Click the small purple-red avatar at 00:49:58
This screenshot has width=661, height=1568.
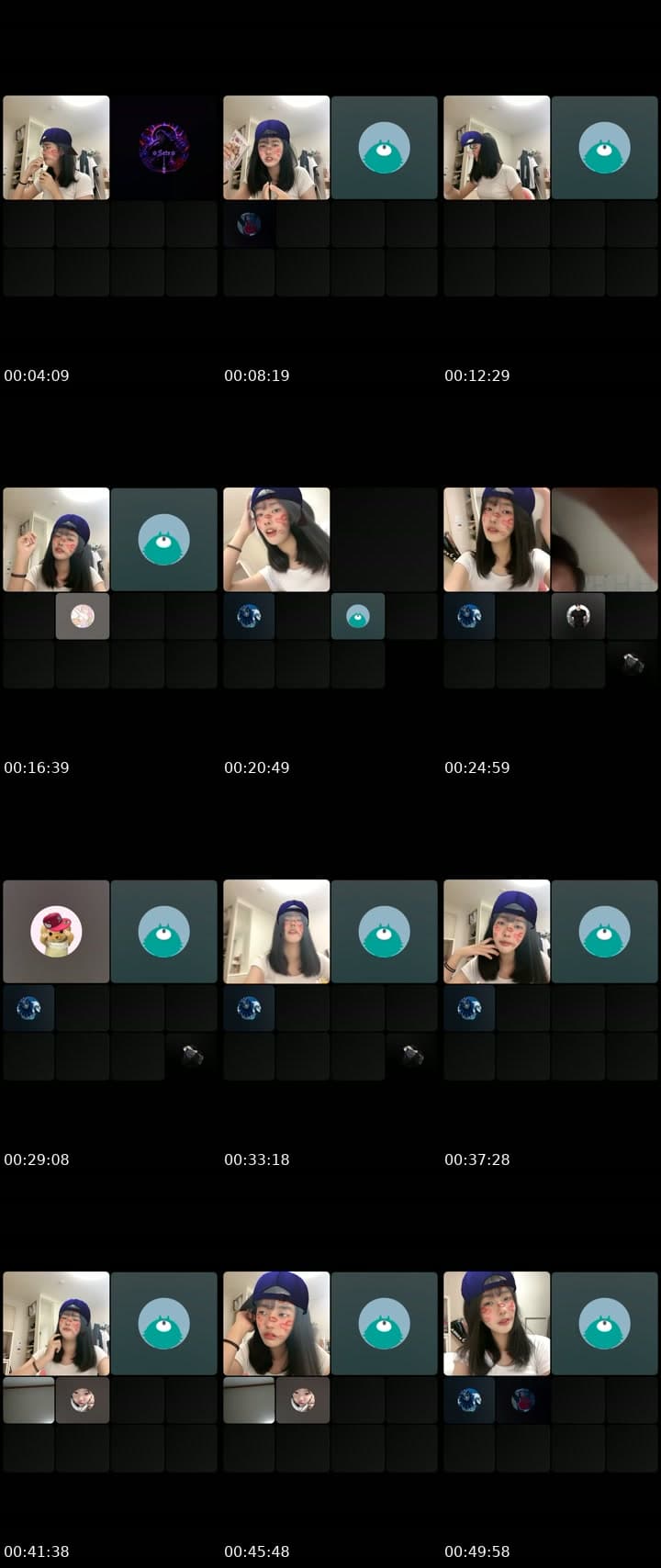(x=523, y=1400)
